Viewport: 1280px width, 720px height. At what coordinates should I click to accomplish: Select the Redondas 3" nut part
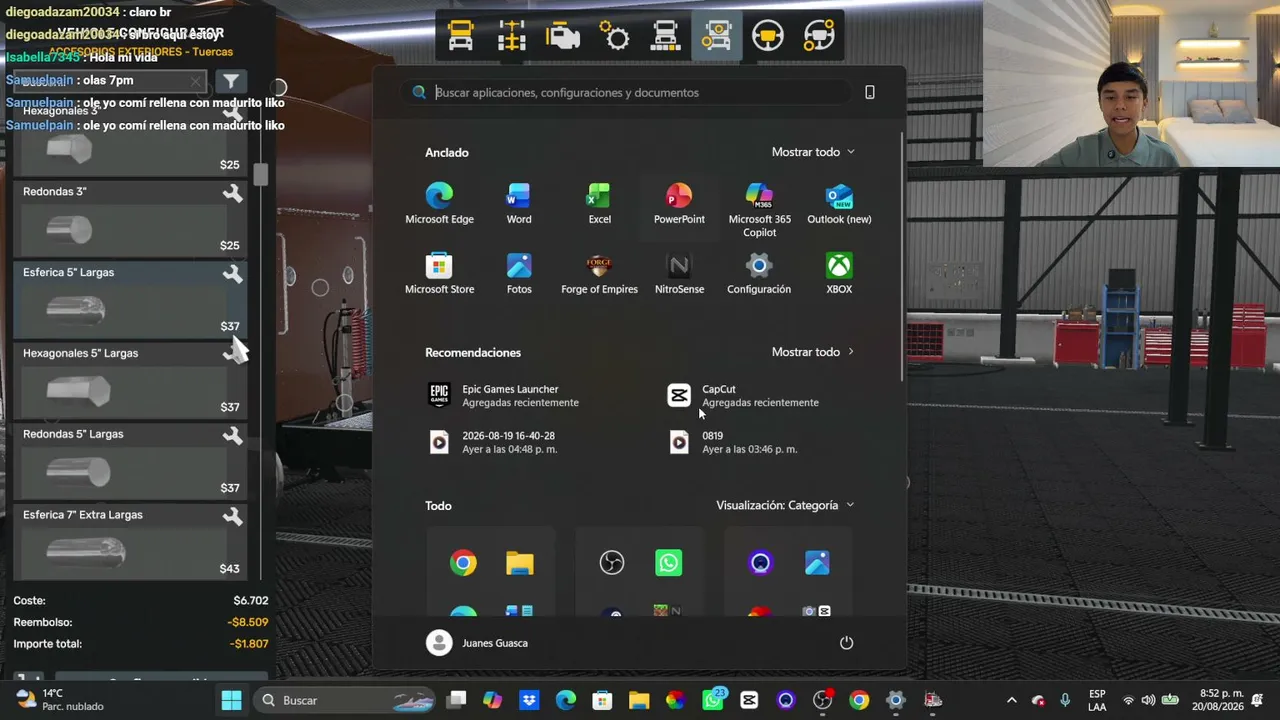pos(130,218)
